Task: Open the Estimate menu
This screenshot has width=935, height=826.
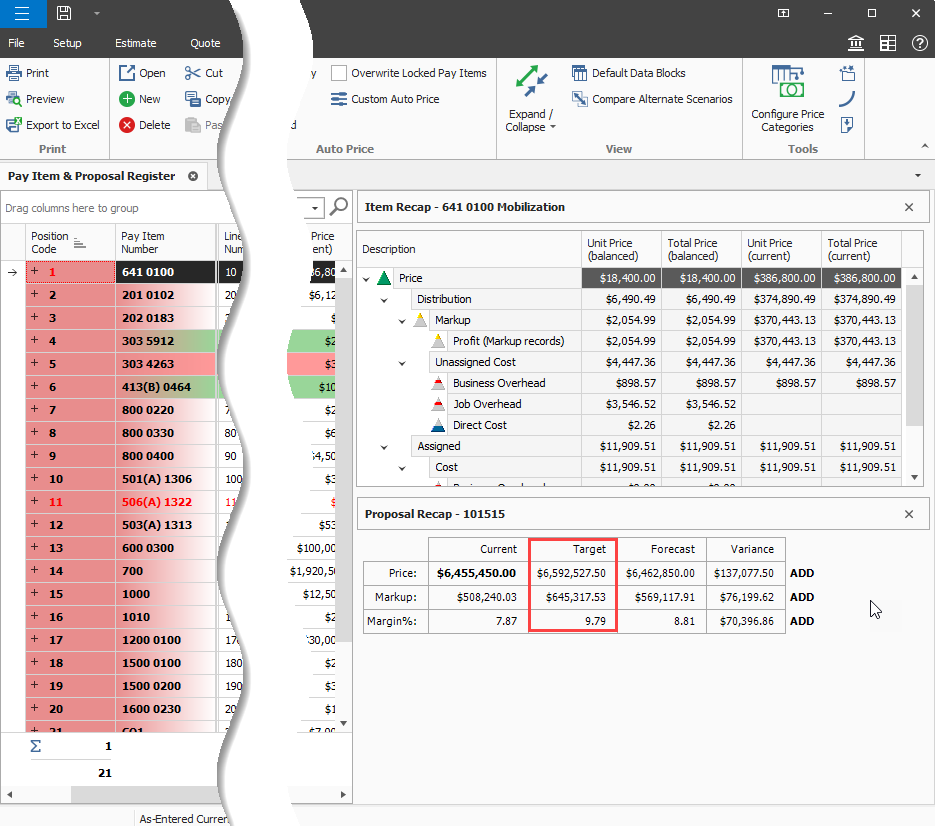Action: coord(135,43)
